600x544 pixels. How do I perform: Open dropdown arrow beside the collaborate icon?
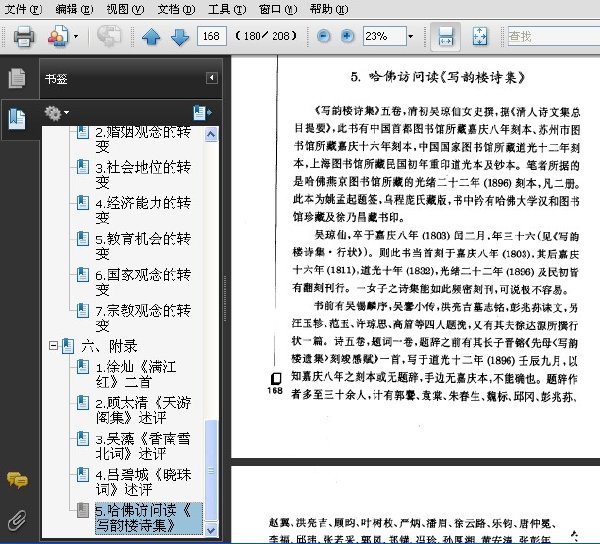click(x=76, y=37)
